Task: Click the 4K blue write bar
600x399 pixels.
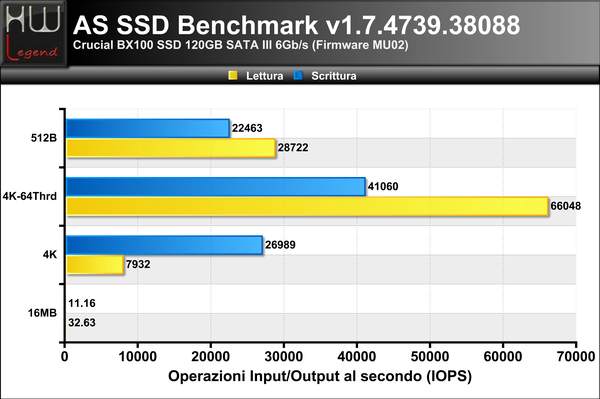Action: [x=165, y=245]
